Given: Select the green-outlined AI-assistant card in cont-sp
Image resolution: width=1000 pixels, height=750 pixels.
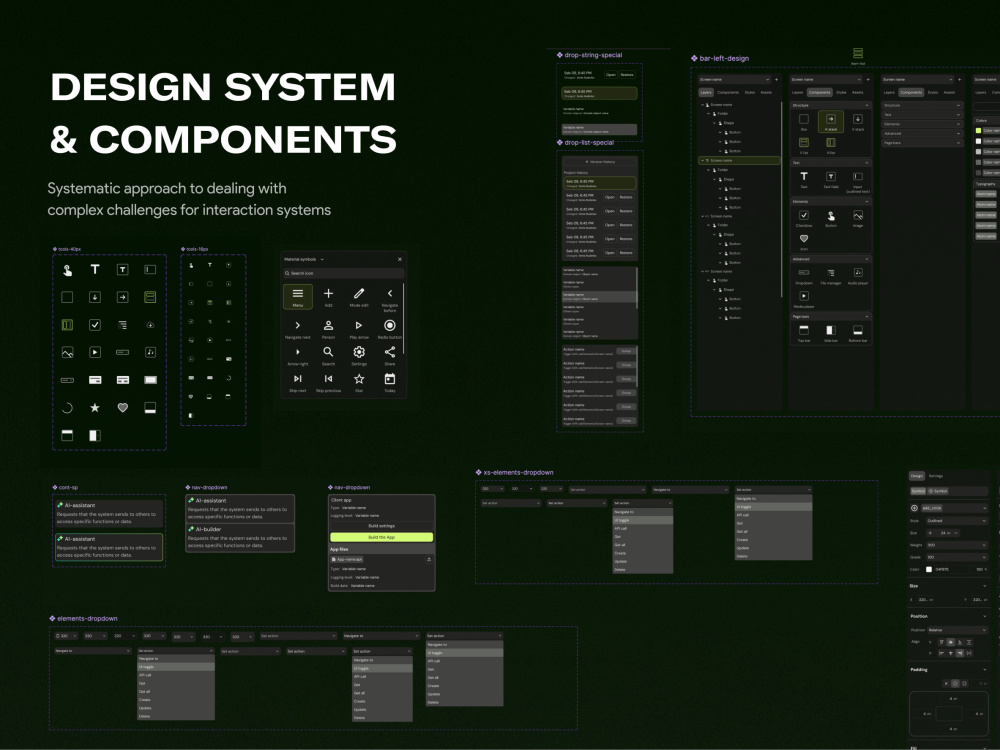Looking at the screenshot, I should pyautogui.click(x=108, y=547).
